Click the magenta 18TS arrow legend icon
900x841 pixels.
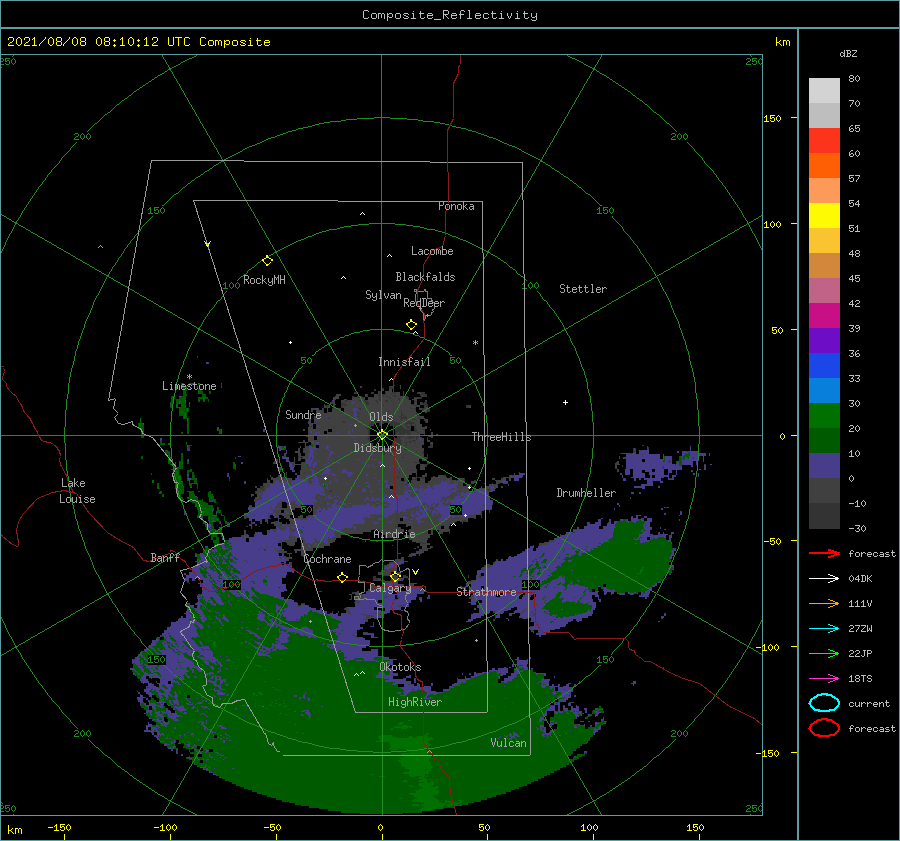824,679
